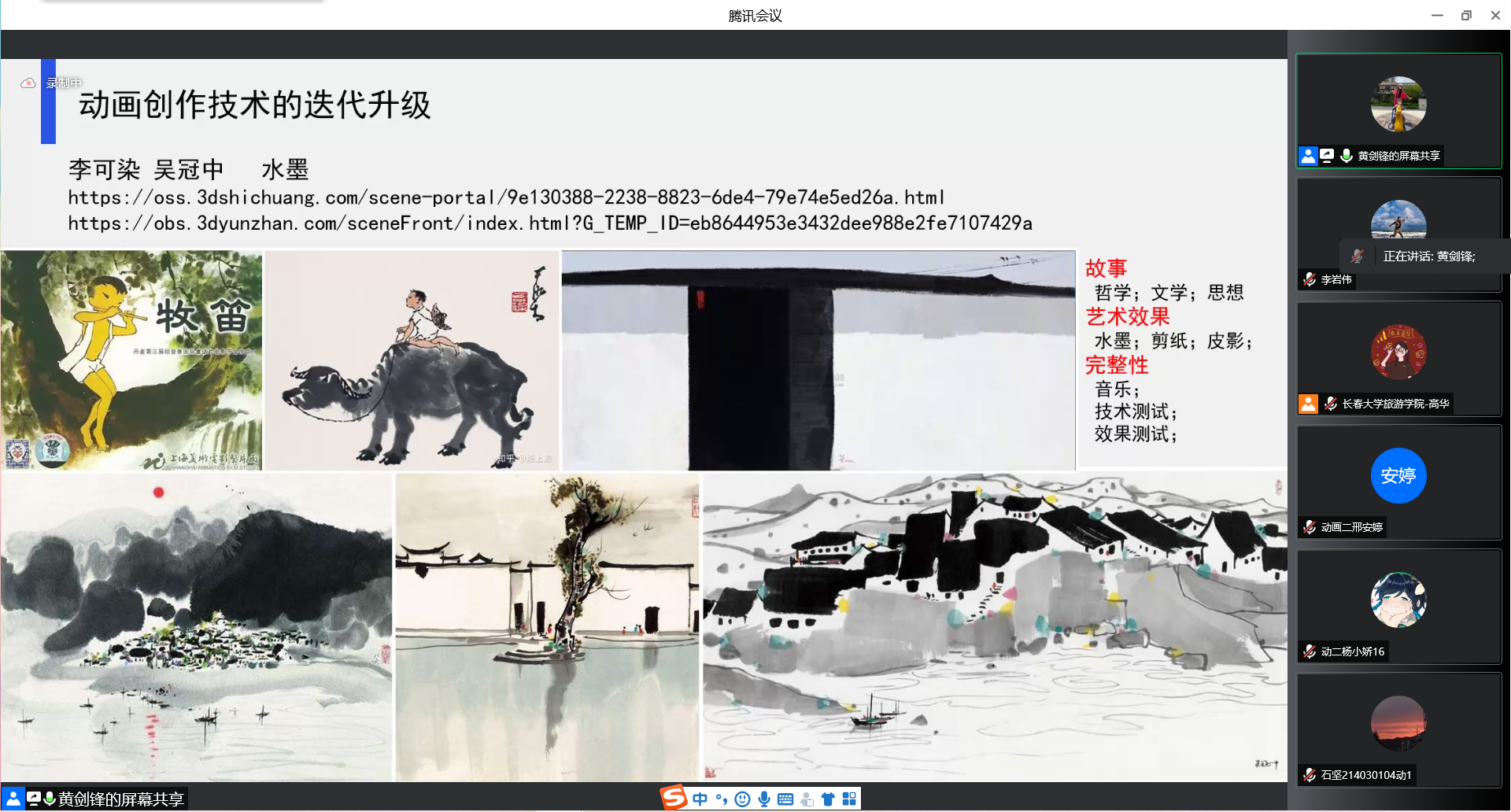Click muted mic next to 长春大学旅游学院-高华
Screen dimensions: 1511x812
point(1331,404)
